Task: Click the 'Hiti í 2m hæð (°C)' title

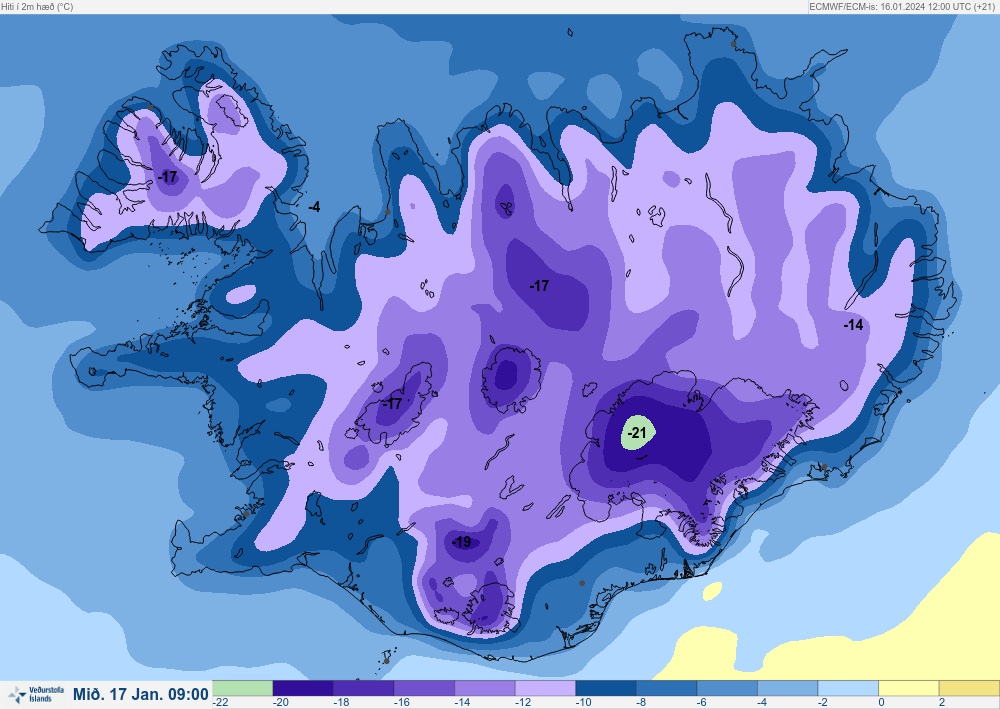Action: 37,6
